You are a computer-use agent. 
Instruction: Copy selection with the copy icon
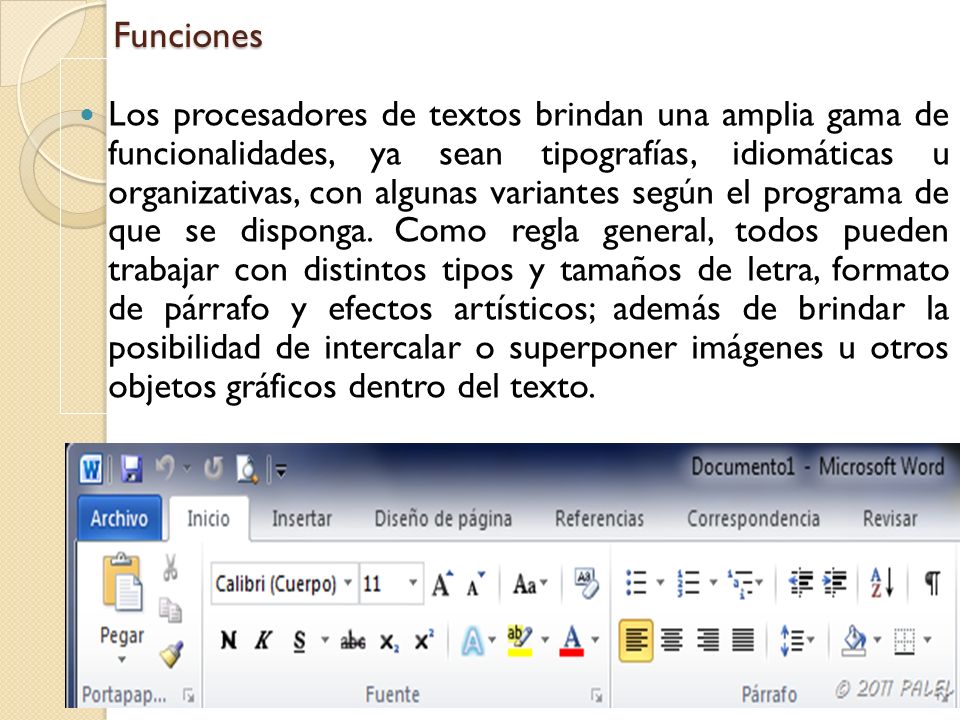170,610
